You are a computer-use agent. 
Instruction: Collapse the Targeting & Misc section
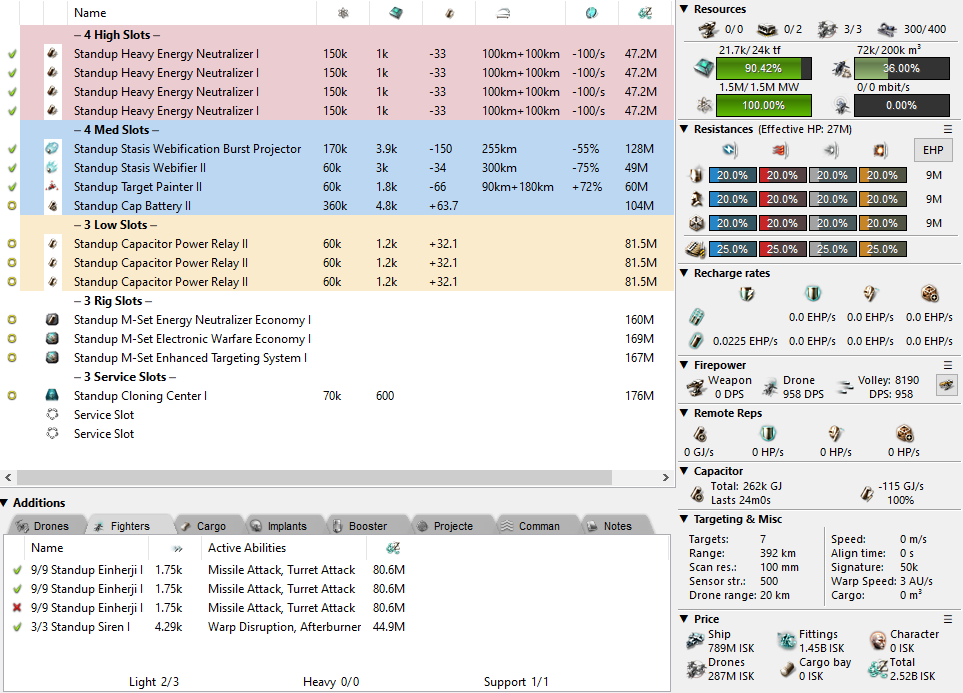(x=685, y=519)
